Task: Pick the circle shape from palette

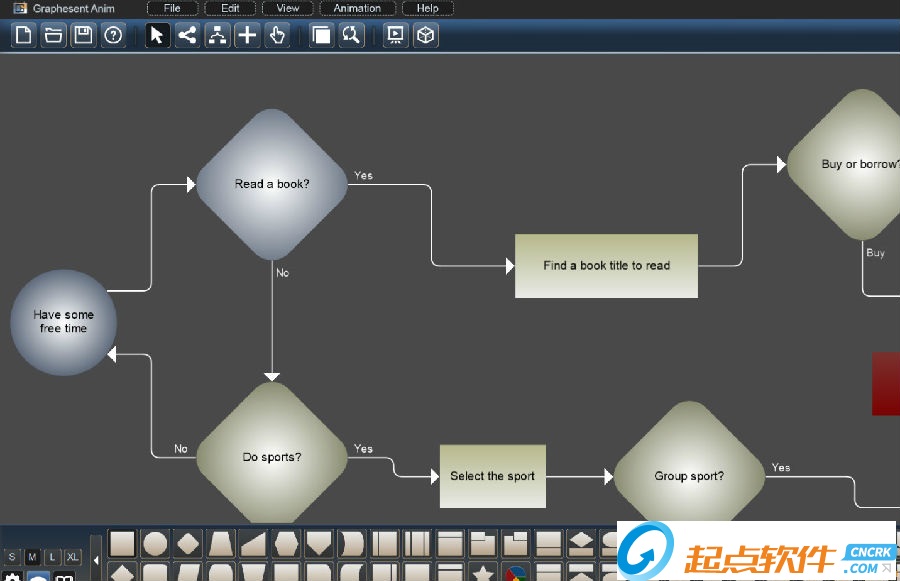Action: [155, 544]
